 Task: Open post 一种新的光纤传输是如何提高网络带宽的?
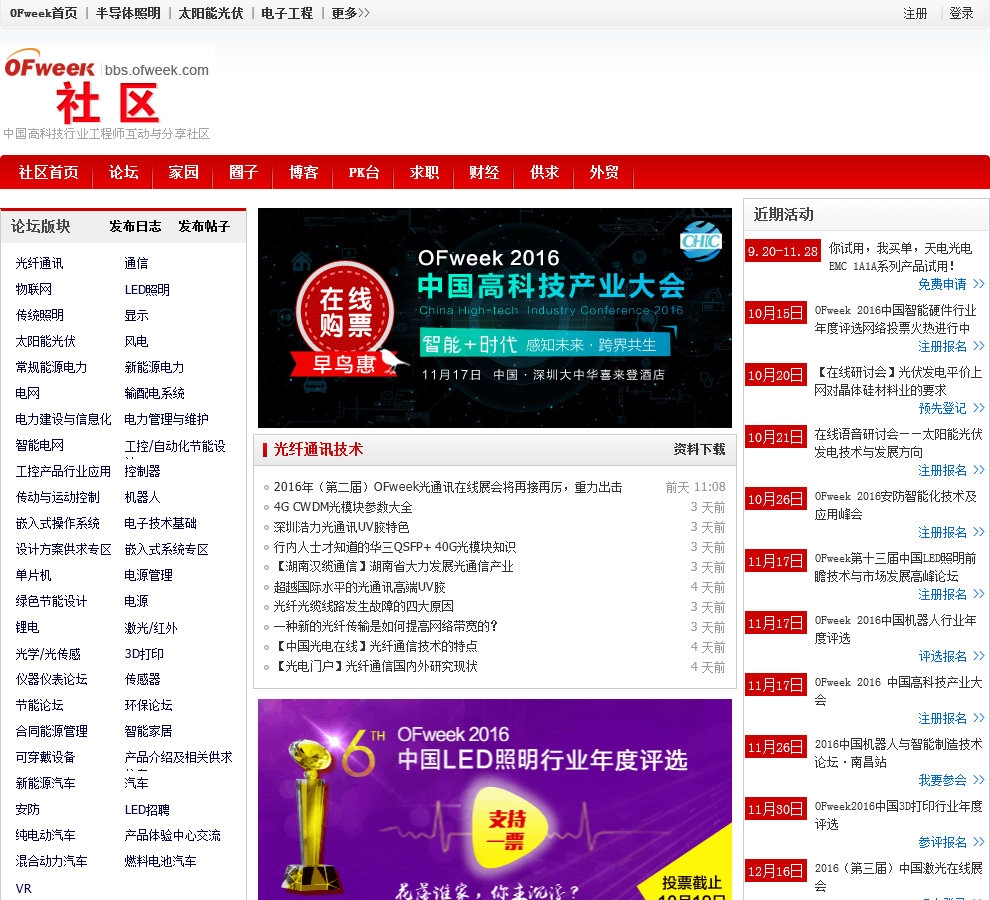click(386, 627)
